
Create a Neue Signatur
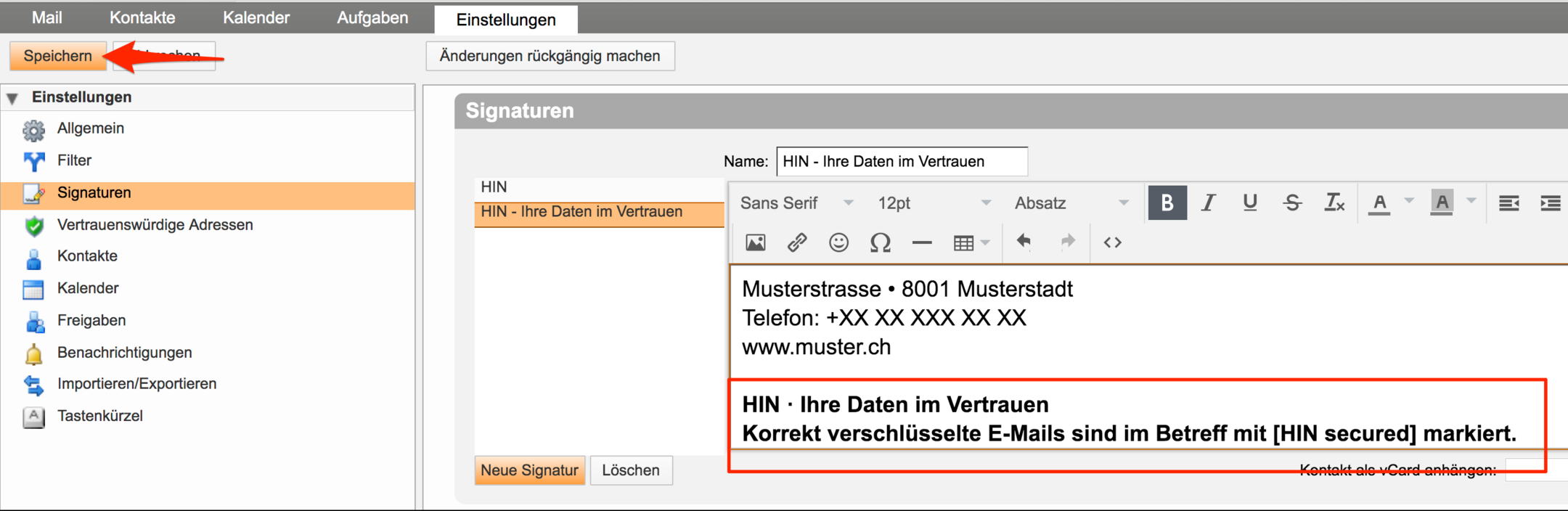[x=530, y=470]
